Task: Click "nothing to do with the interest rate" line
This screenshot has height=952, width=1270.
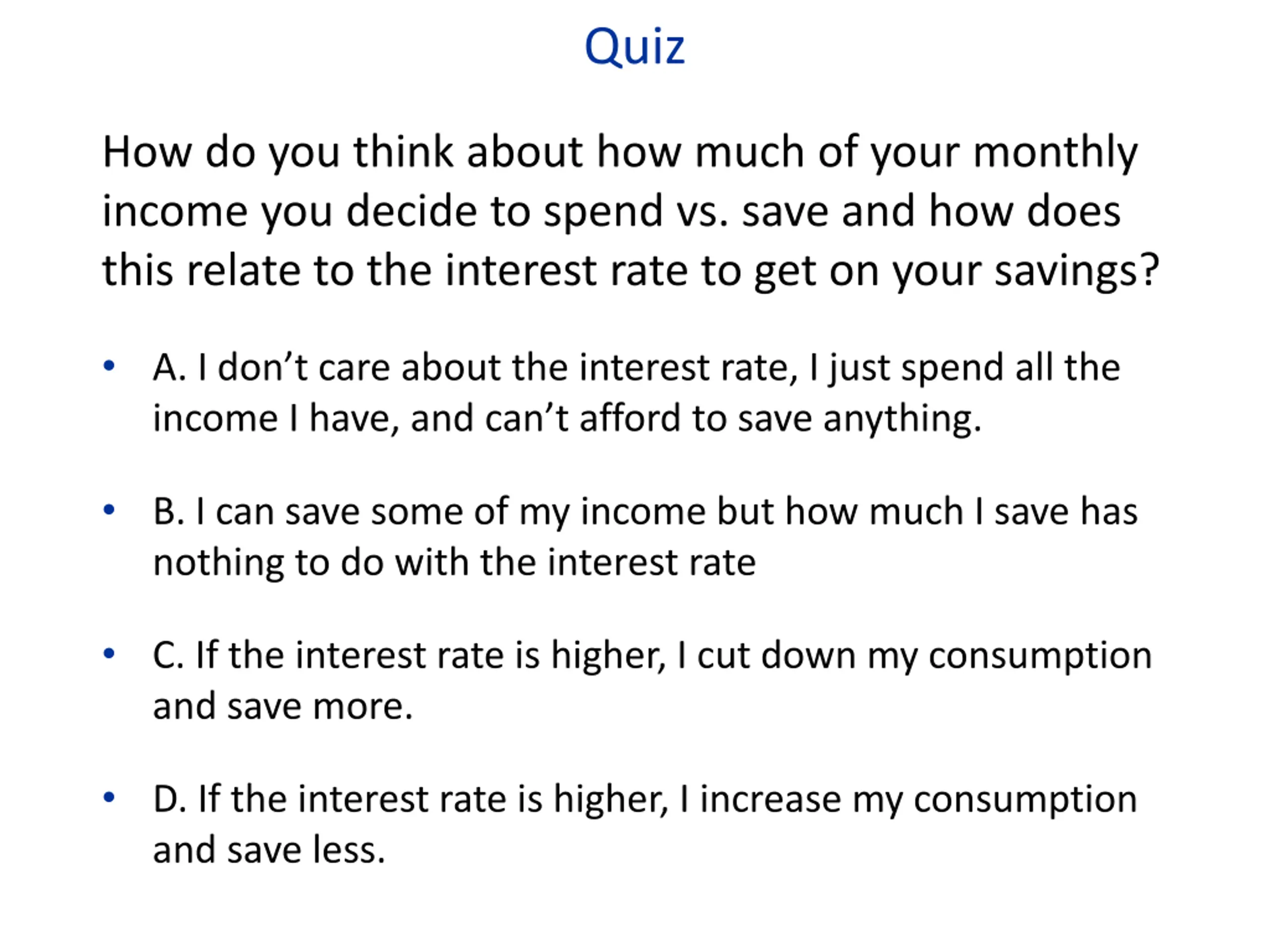Action: (454, 563)
